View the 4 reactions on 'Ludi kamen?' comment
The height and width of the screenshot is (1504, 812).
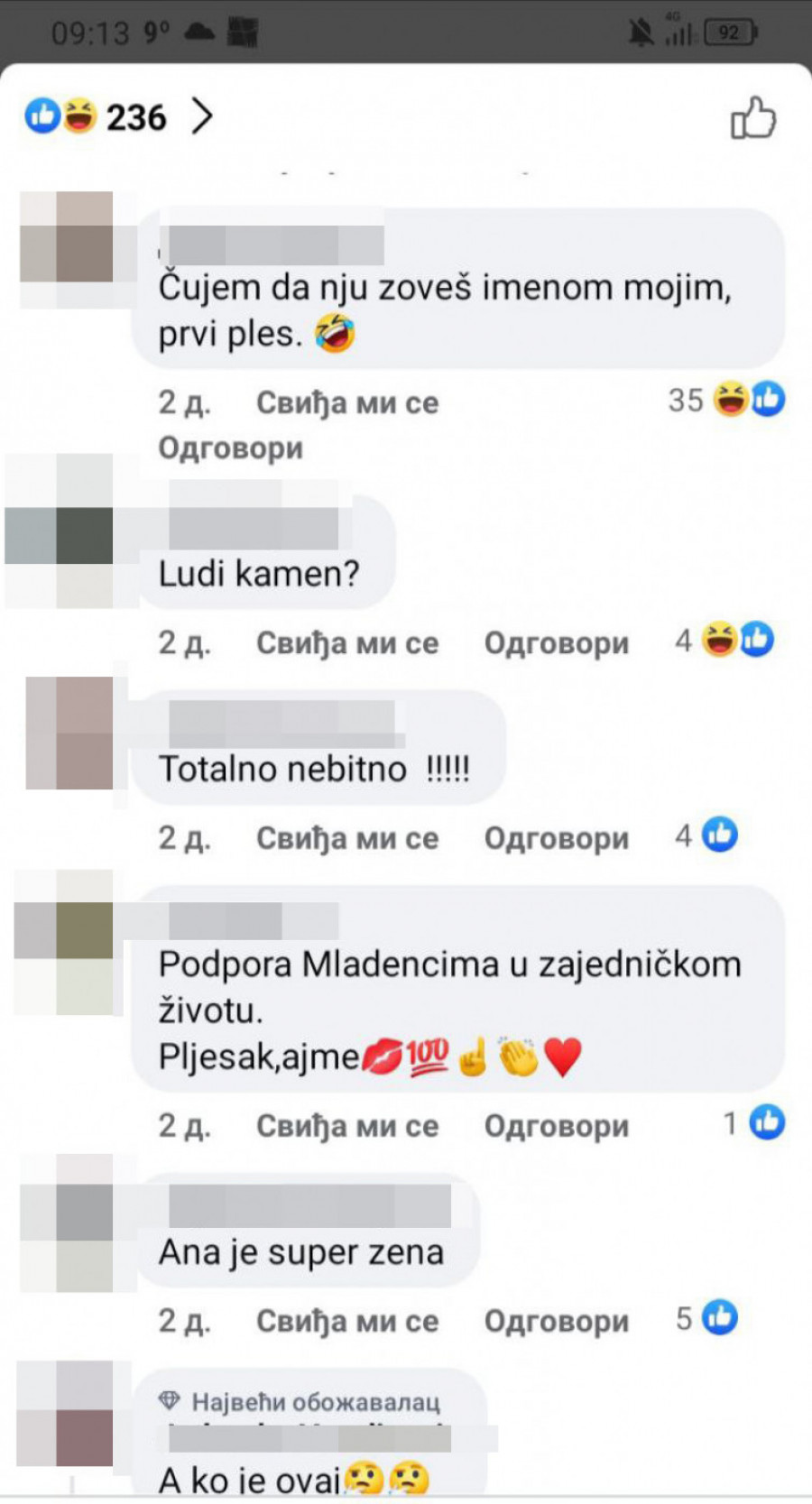pos(724,641)
